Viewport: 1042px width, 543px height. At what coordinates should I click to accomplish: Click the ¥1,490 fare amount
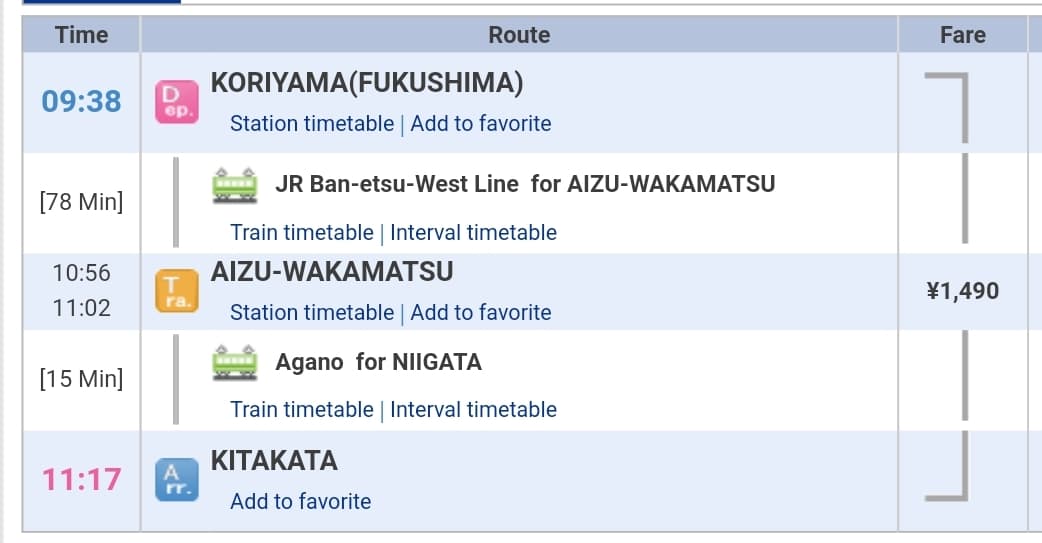point(962,291)
